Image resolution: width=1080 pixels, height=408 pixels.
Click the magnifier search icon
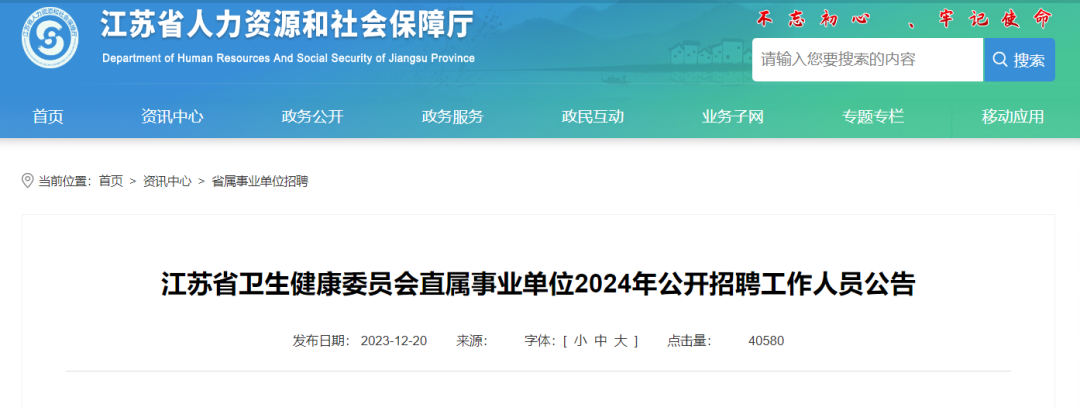point(999,60)
